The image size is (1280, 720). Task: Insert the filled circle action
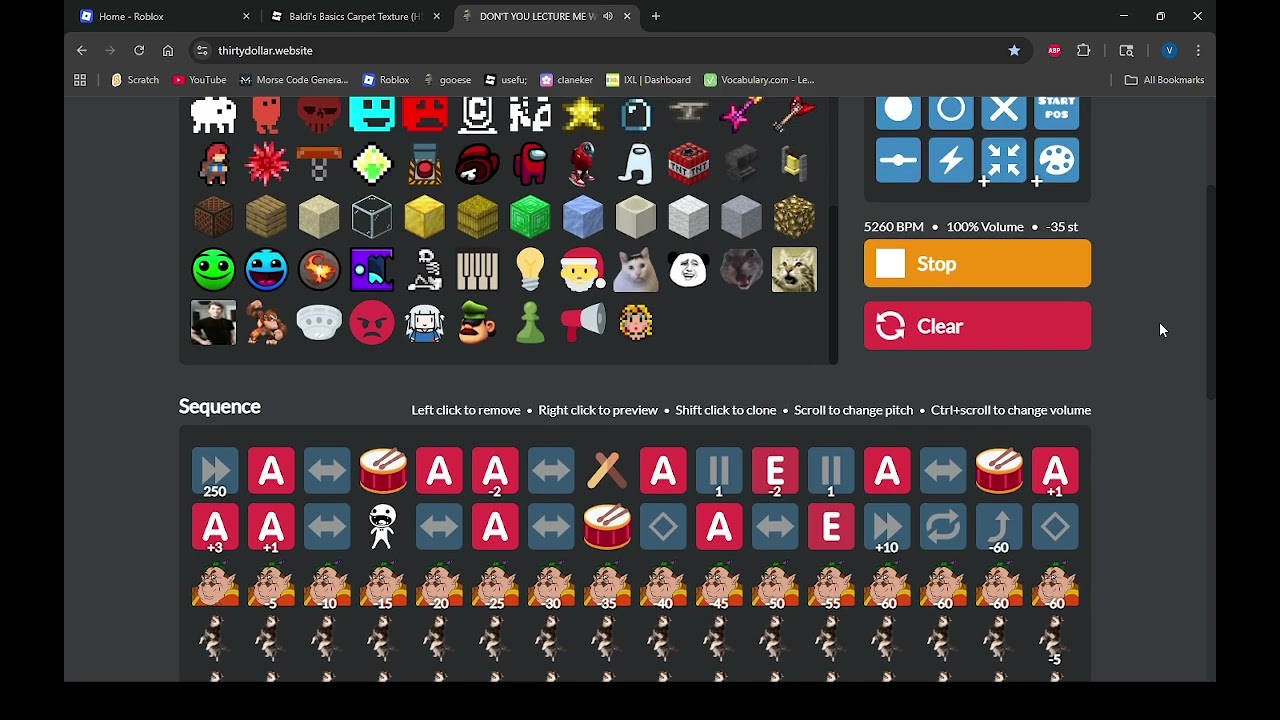[x=898, y=113]
